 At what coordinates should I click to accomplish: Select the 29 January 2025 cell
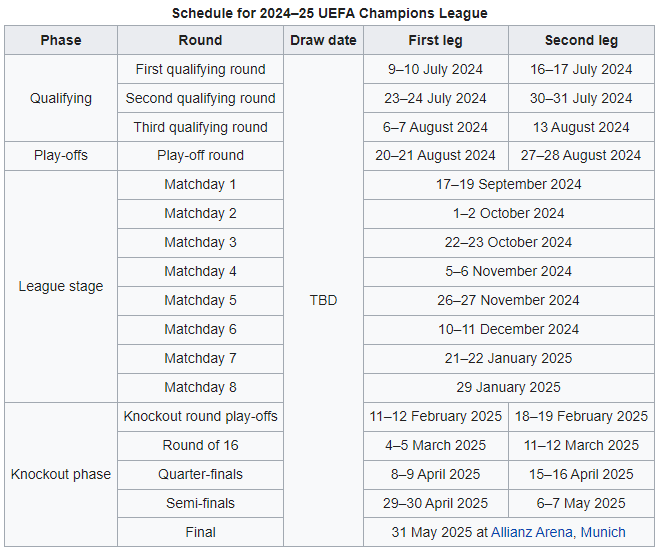[x=508, y=387]
